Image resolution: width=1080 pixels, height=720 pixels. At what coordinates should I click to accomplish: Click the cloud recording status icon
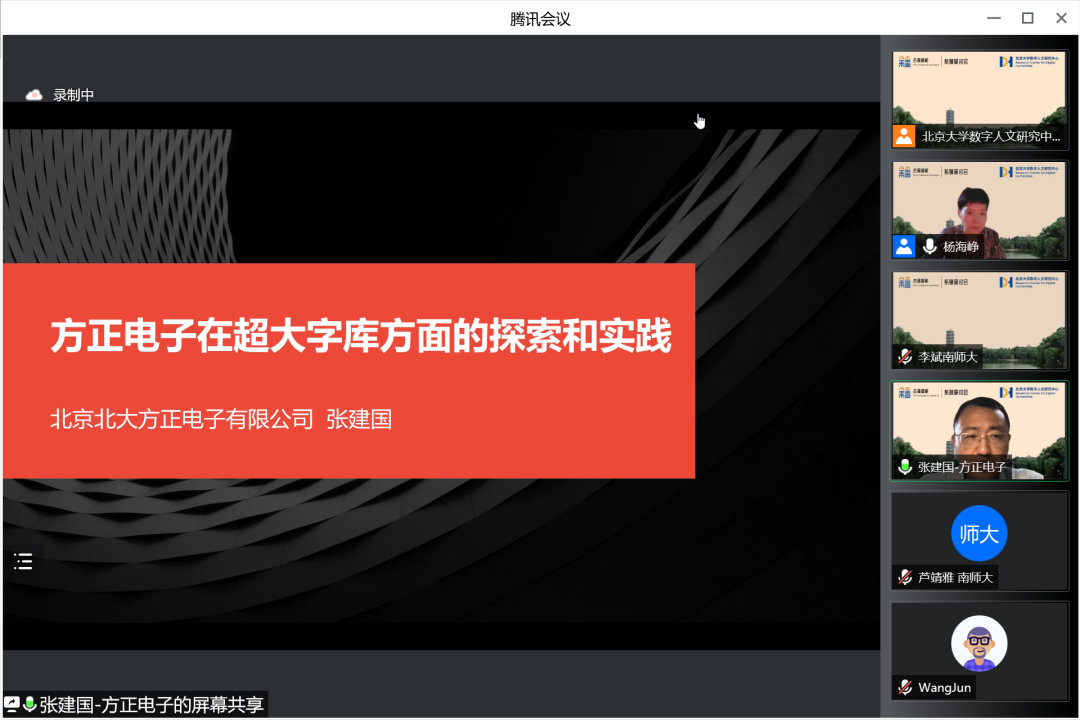pyautogui.click(x=34, y=94)
